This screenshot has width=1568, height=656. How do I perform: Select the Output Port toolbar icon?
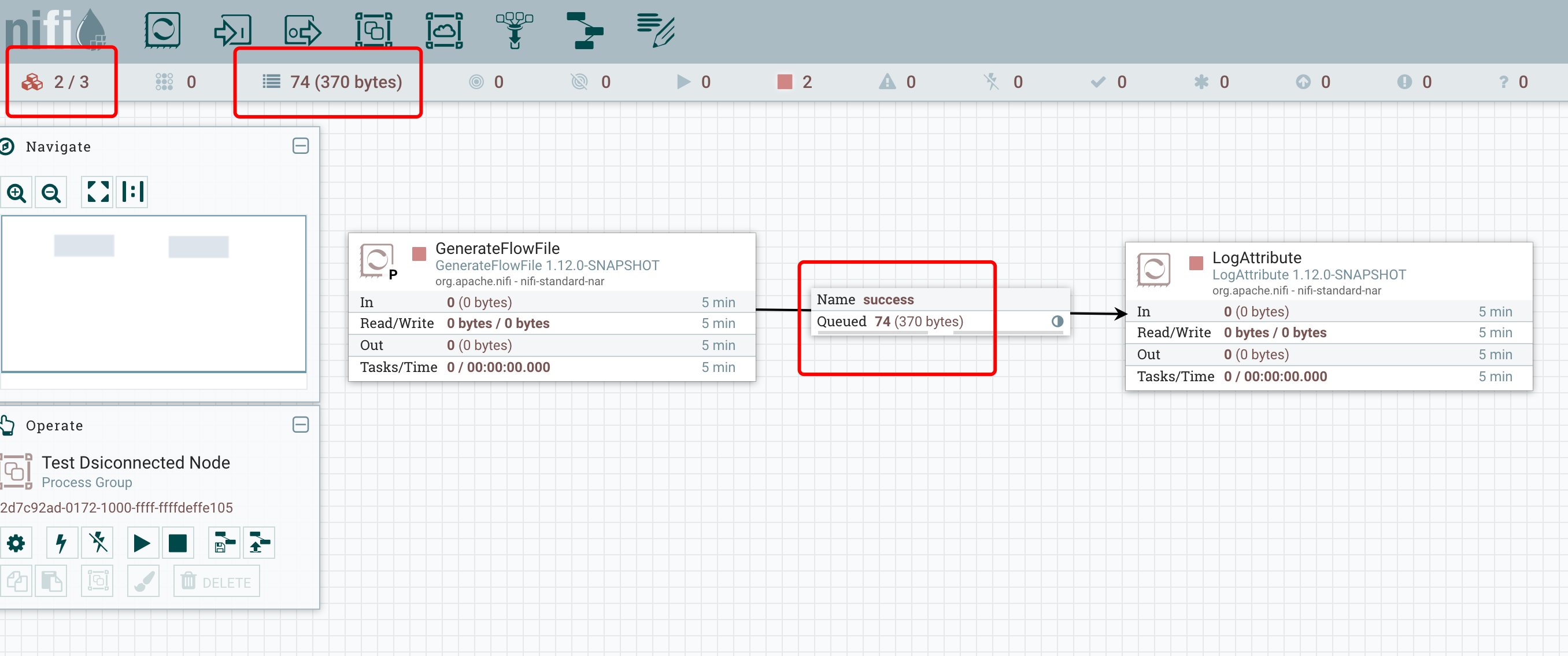302,31
